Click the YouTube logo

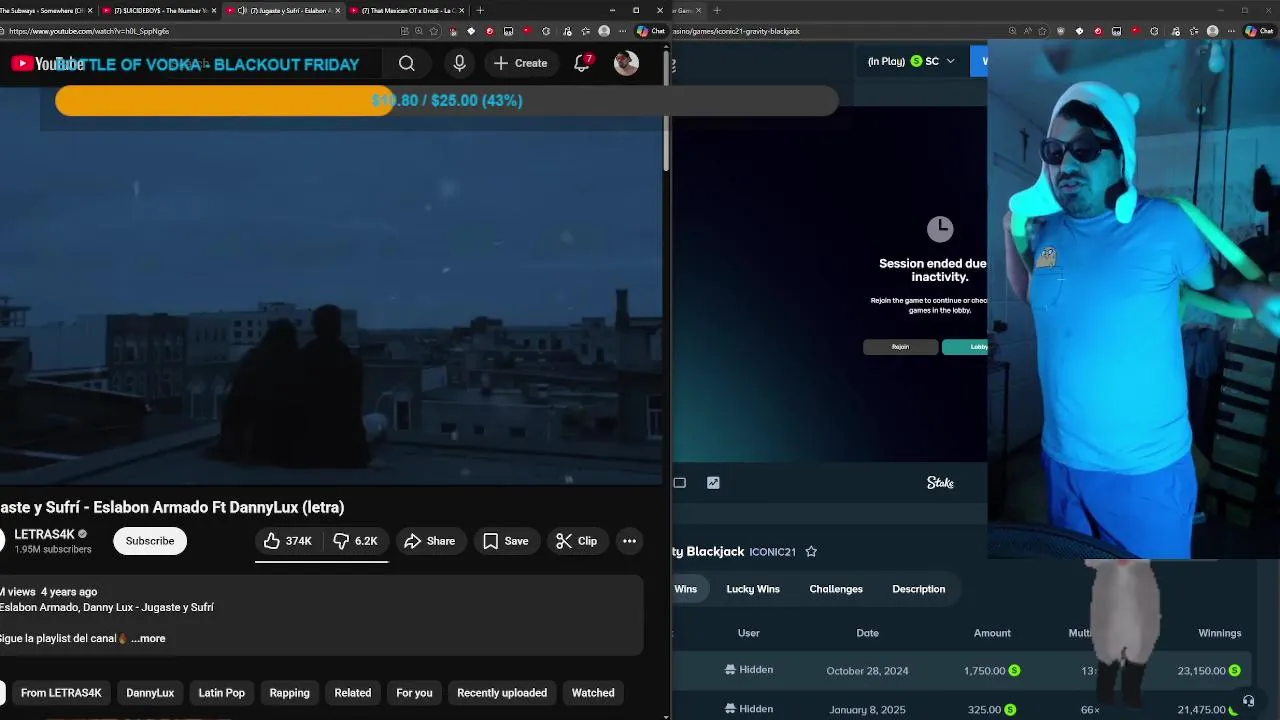point(48,64)
